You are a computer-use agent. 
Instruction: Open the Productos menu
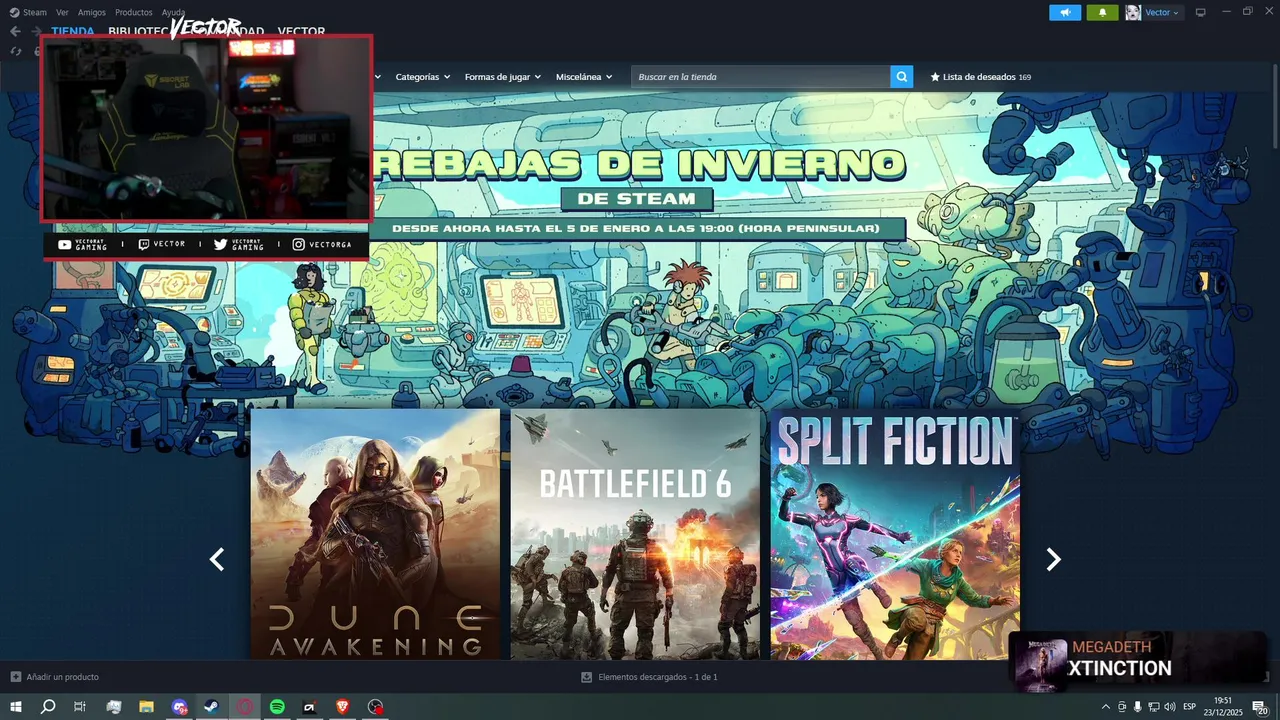134,12
